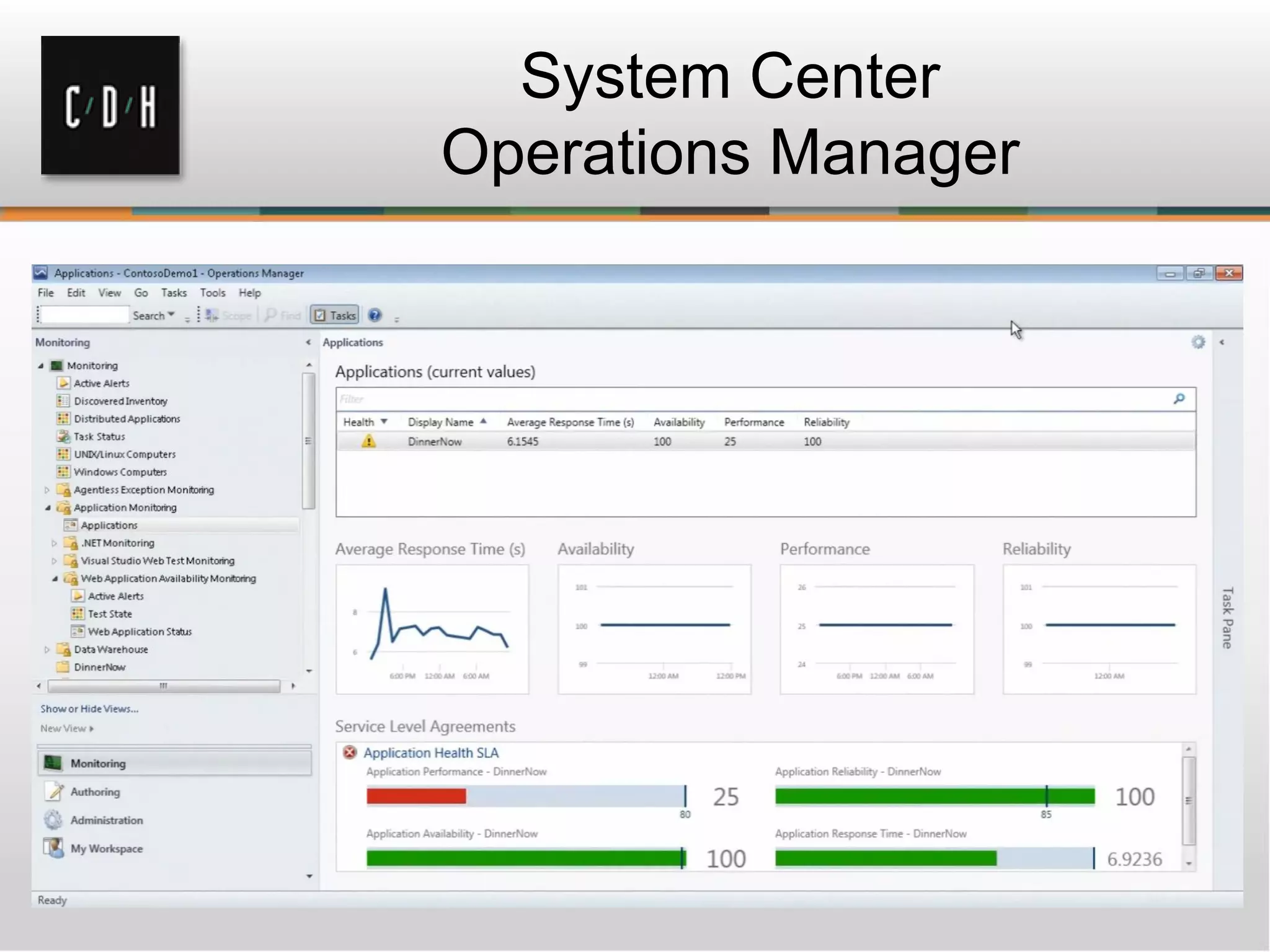The height and width of the screenshot is (952, 1270).
Task: Open the Go menu
Action: coord(141,293)
